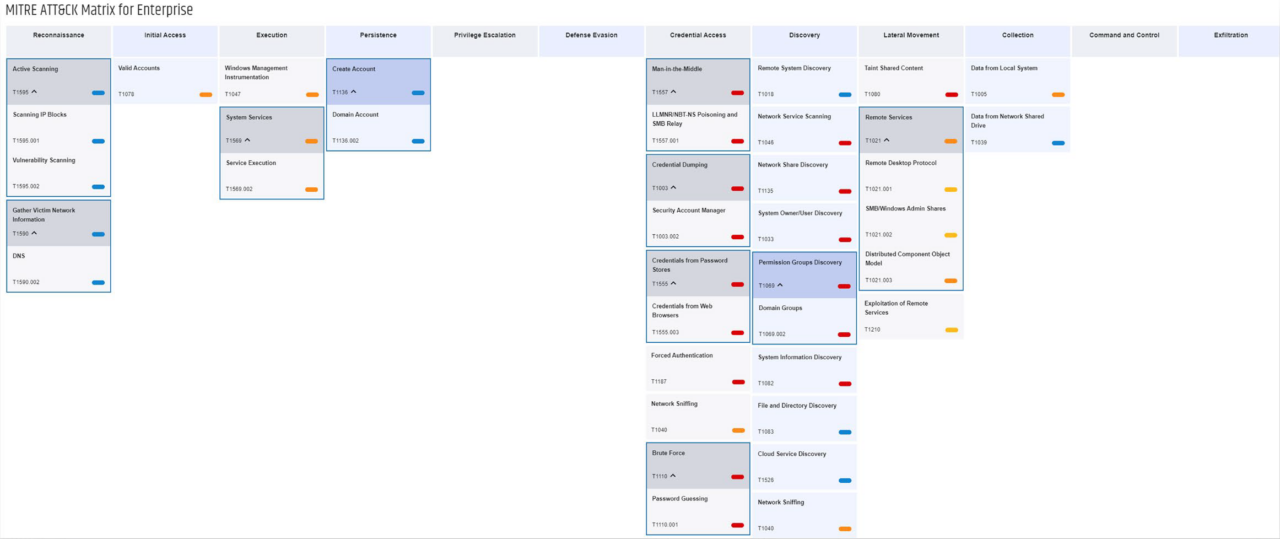This screenshot has width=1280, height=539.
Task: Open the Windows Management Instrumentation technique
Action: point(256,72)
